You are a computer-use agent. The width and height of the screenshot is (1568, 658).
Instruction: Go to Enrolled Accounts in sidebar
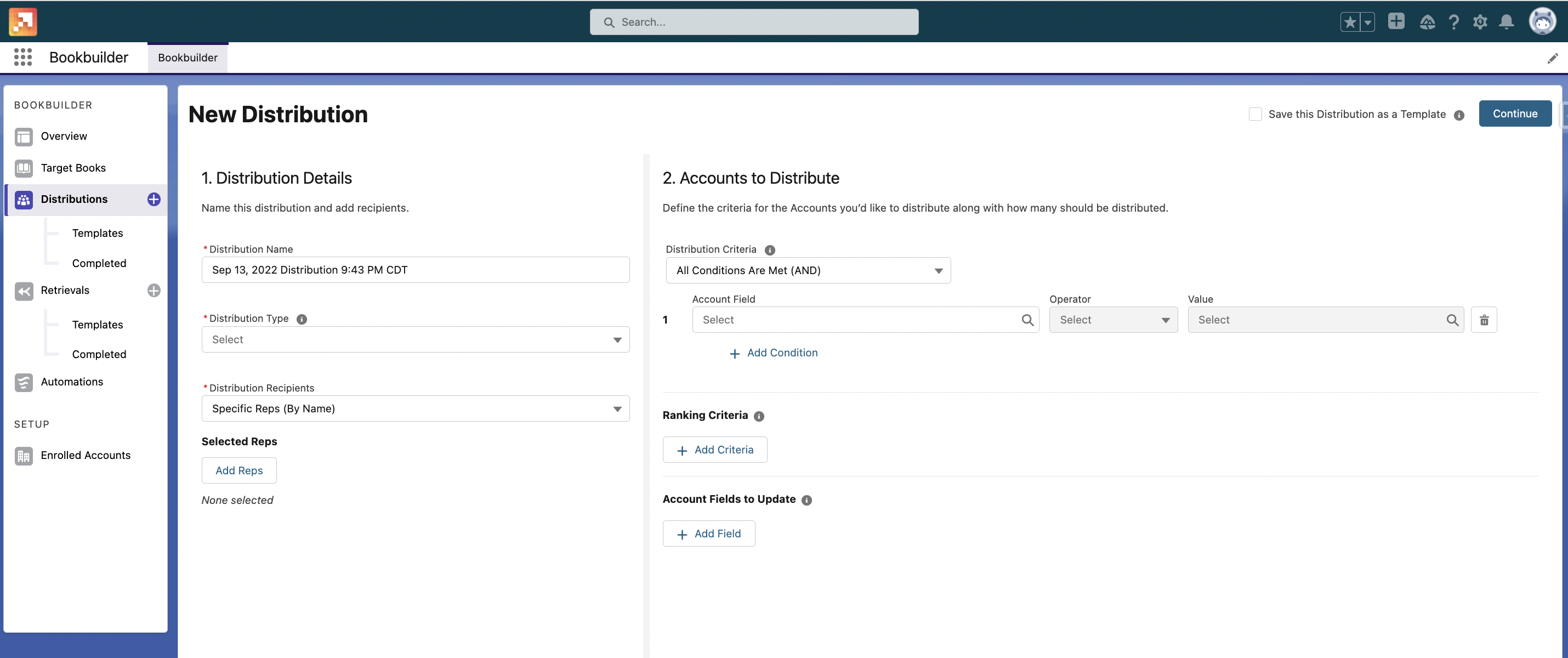[85, 456]
